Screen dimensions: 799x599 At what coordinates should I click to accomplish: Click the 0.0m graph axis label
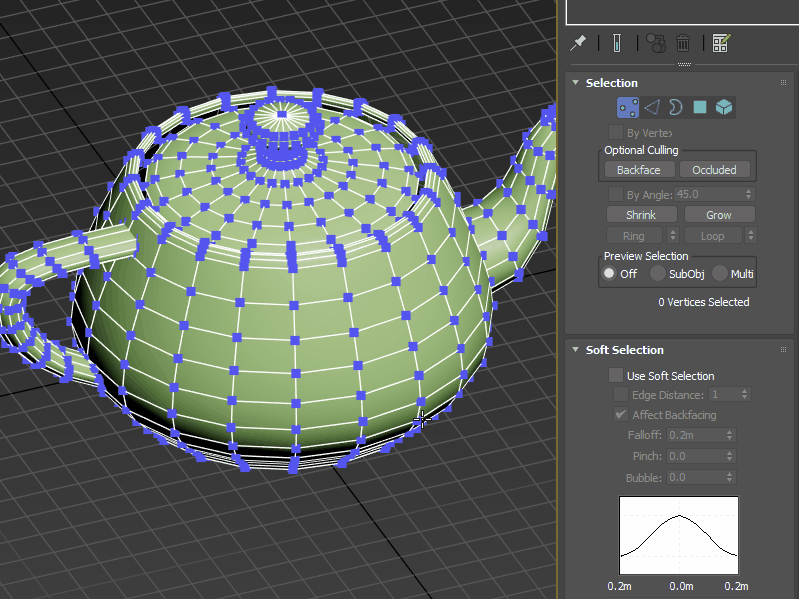(681, 586)
